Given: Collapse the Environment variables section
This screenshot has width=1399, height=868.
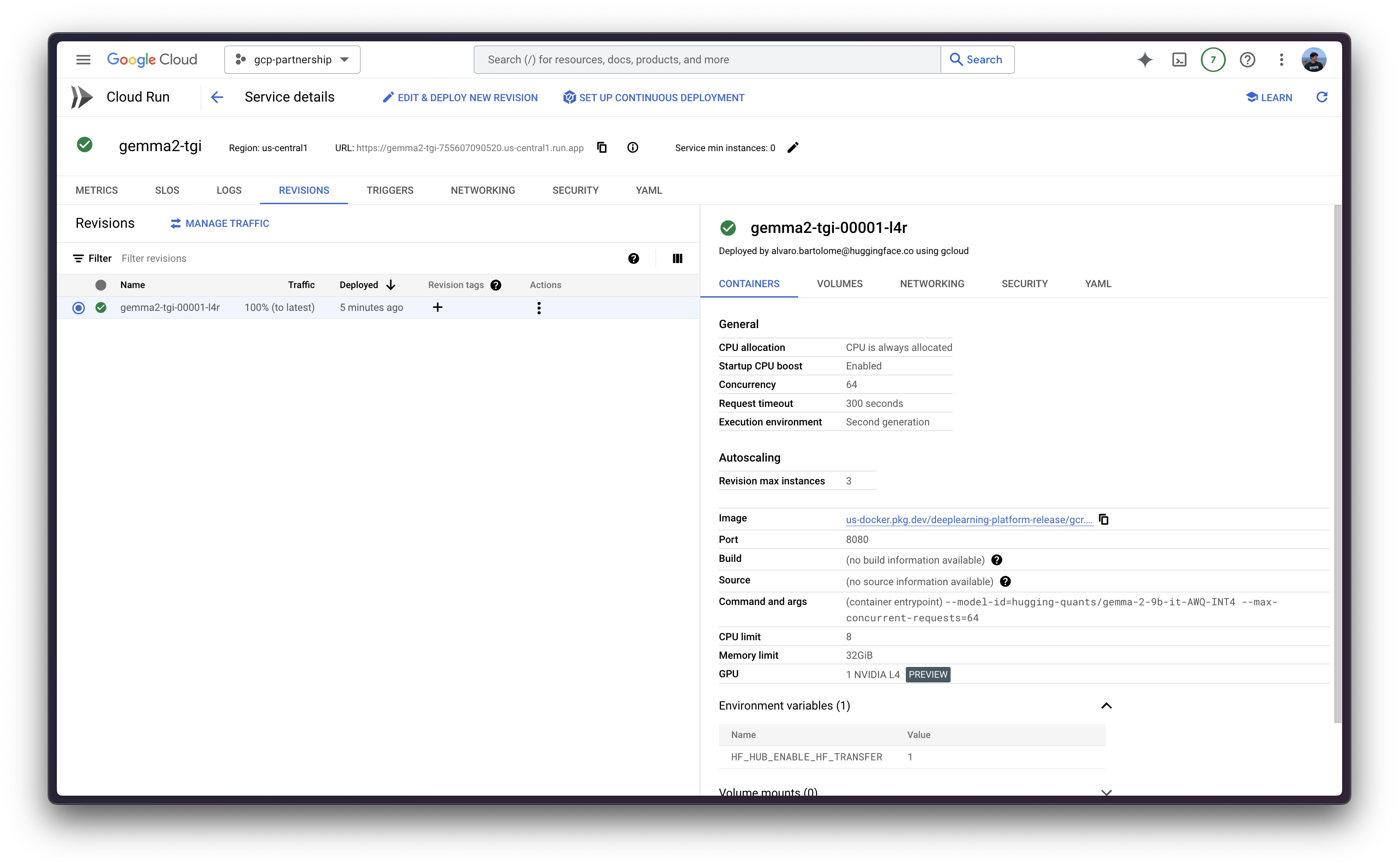Looking at the screenshot, I should (x=1106, y=706).
